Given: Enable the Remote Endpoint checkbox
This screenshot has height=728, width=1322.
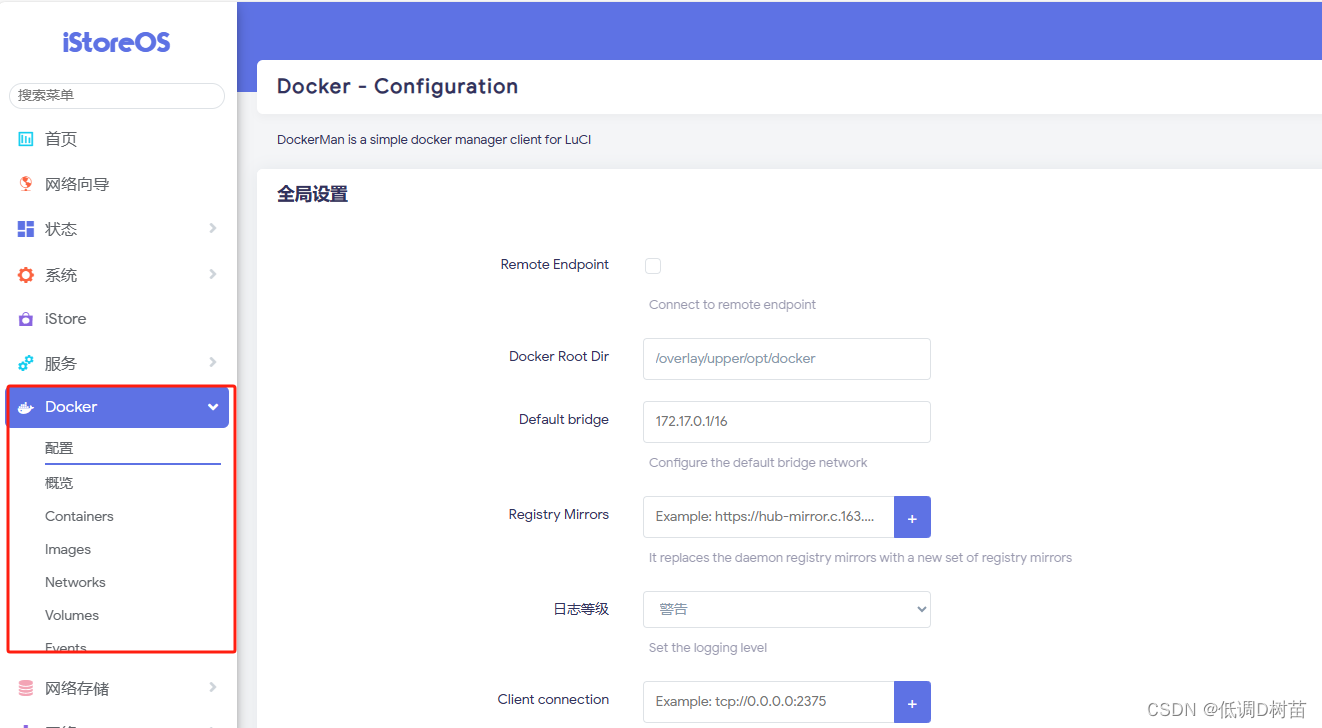Looking at the screenshot, I should [x=653, y=266].
